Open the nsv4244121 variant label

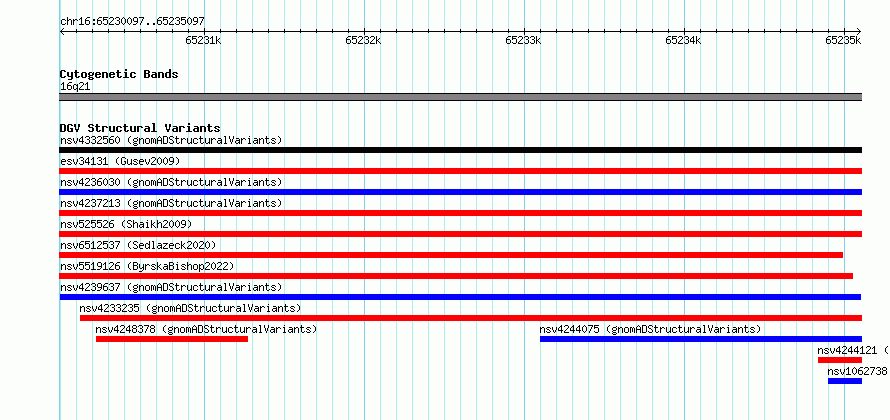click(x=853, y=350)
